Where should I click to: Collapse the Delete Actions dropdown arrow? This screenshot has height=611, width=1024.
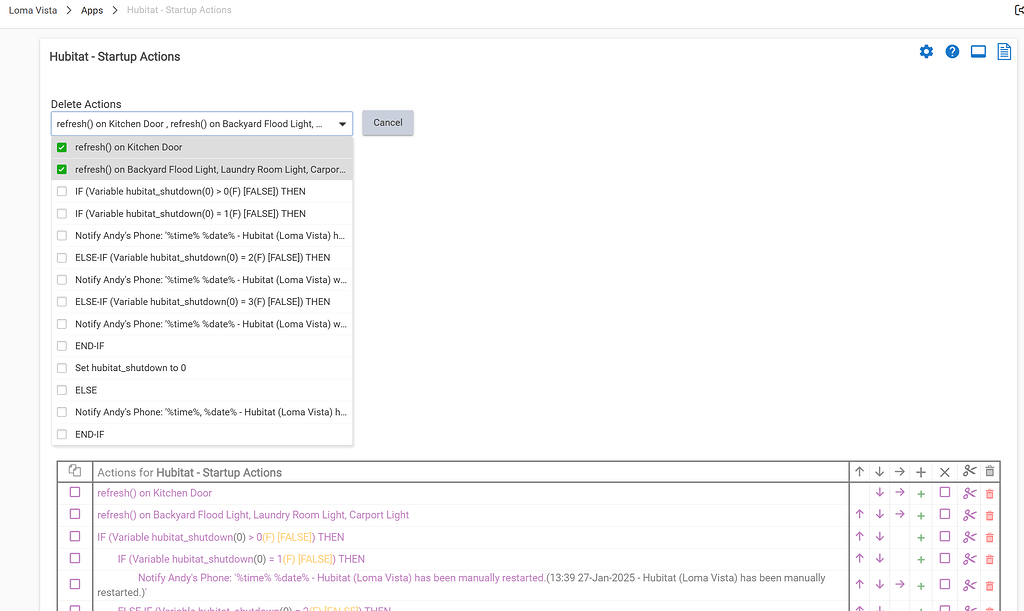pos(343,124)
